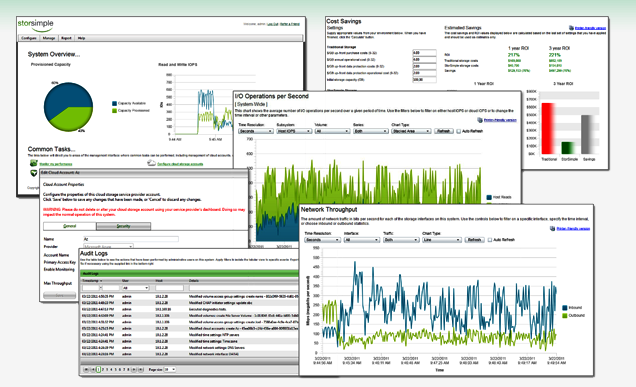Click Capacity Available legend swatch
The height and width of the screenshot is (387, 636).
coord(114,103)
